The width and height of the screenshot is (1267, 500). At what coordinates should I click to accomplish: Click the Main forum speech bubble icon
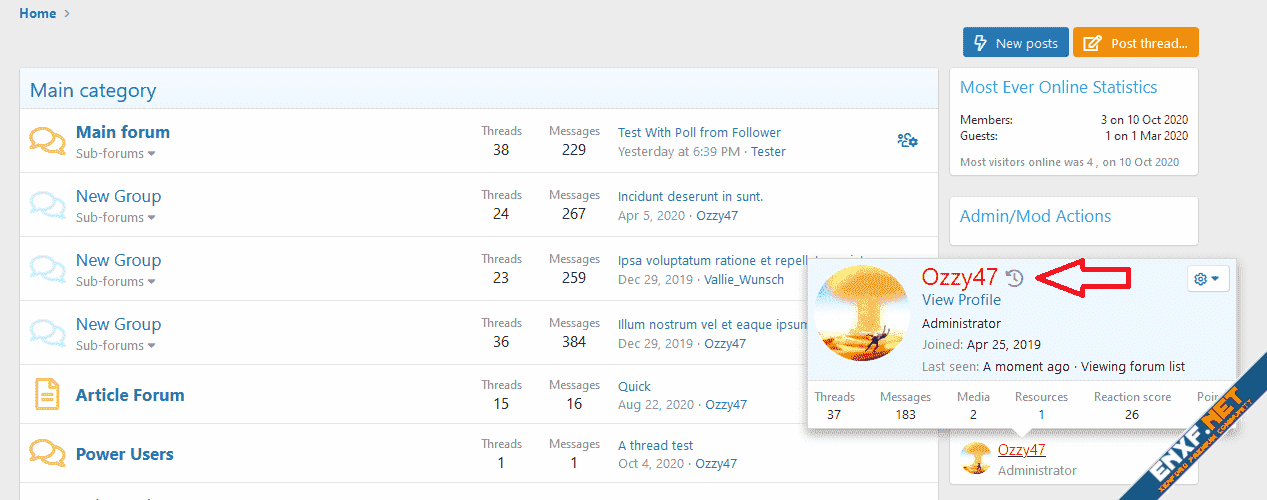coord(47,141)
